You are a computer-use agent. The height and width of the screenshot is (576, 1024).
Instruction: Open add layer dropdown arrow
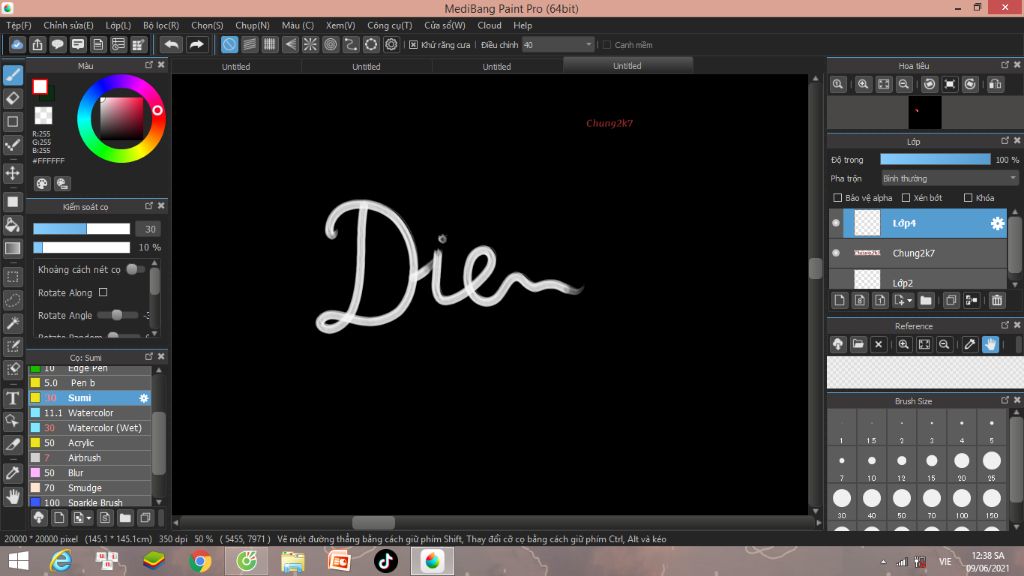click(x=910, y=300)
